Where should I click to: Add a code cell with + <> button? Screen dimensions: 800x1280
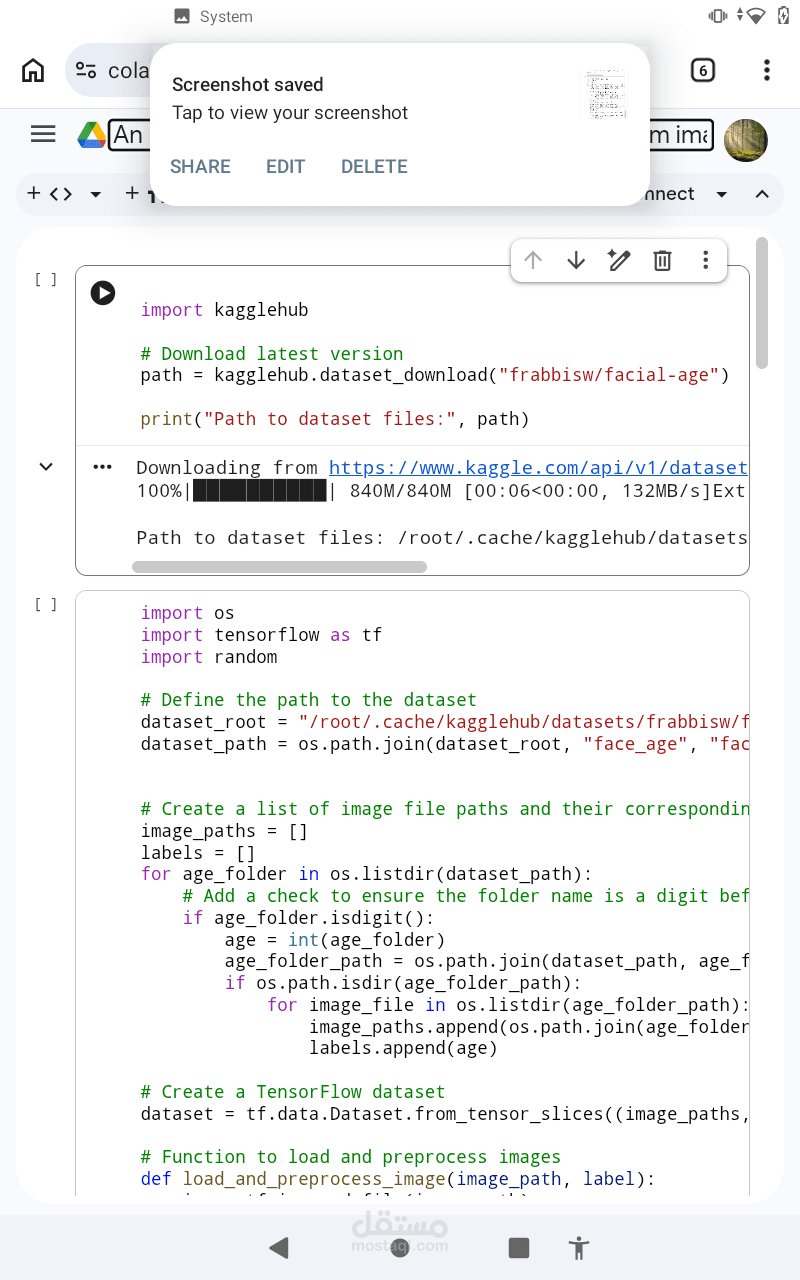click(x=50, y=194)
